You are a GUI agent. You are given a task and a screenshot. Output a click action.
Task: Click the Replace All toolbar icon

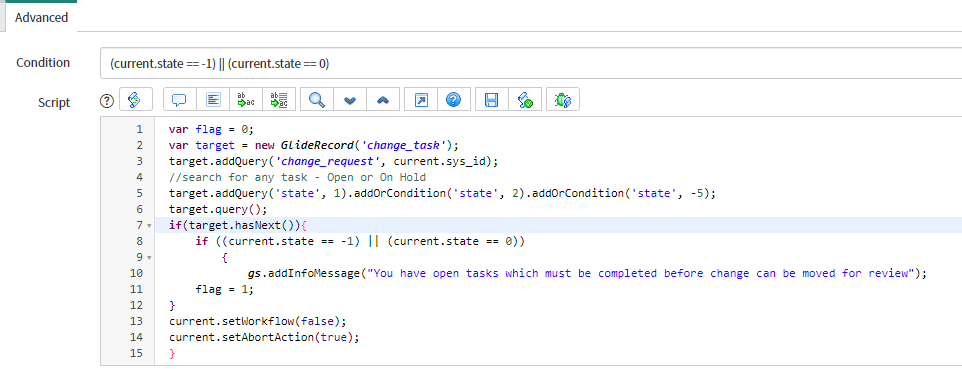279,100
